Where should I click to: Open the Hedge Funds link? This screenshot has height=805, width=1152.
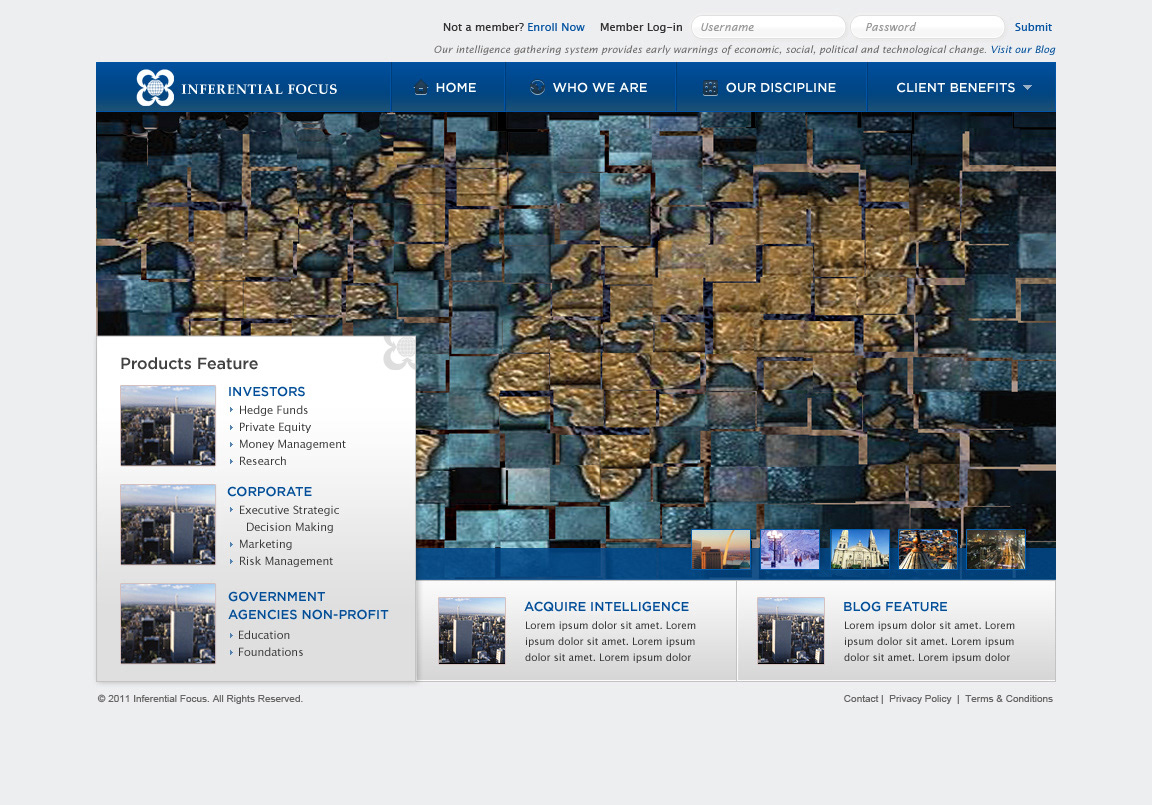tap(273, 410)
